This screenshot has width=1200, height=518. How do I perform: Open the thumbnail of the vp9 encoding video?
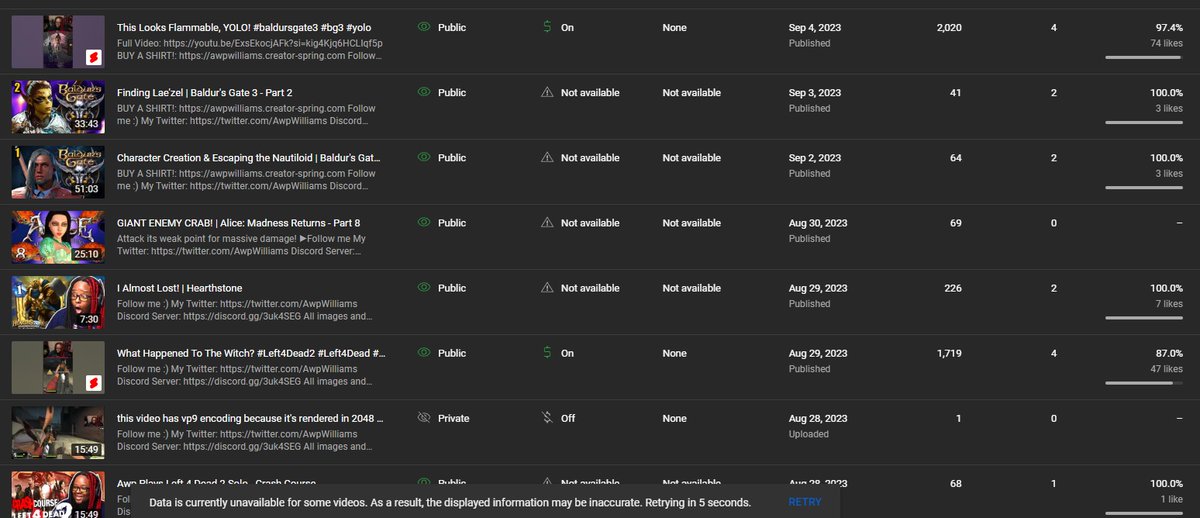click(x=58, y=432)
